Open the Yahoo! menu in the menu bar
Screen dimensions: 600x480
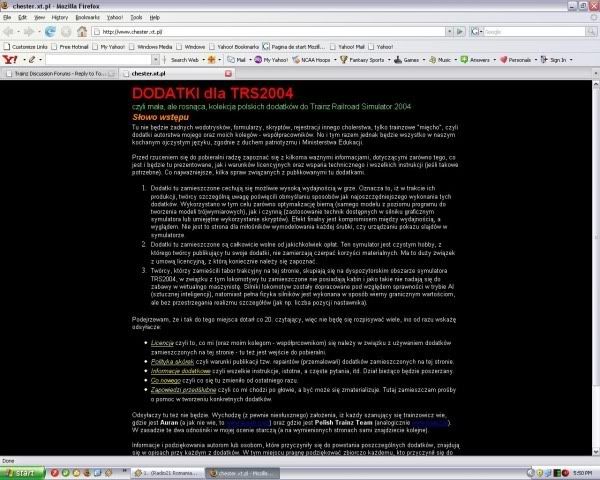tap(115, 17)
